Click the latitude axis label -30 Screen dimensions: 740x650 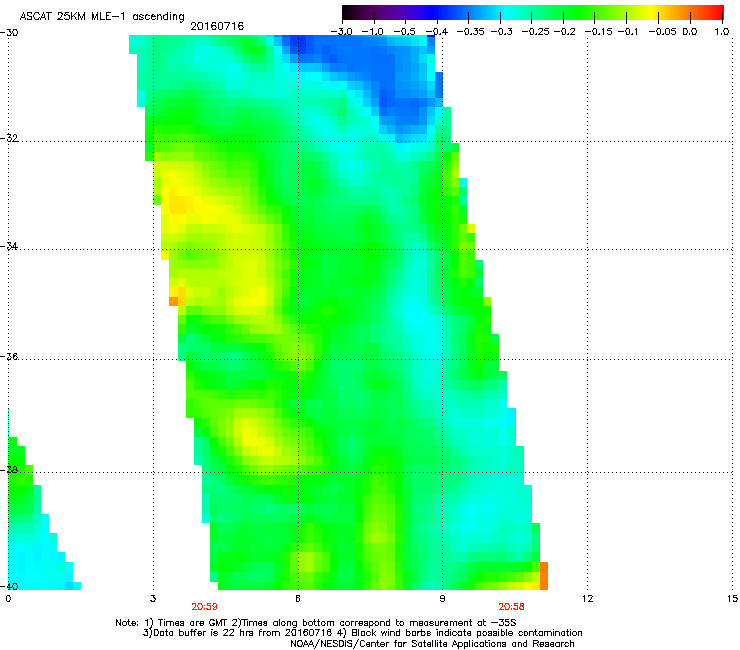coord(9,33)
